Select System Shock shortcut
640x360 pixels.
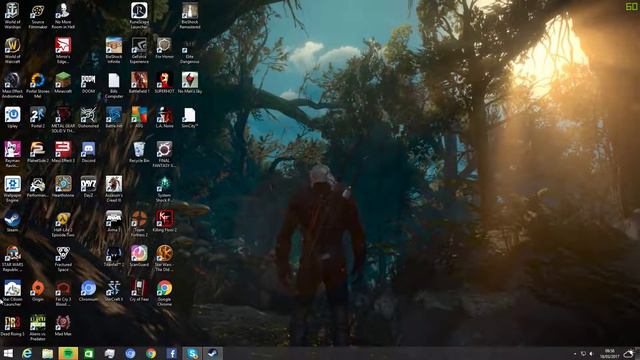click(x=164, y=189)
